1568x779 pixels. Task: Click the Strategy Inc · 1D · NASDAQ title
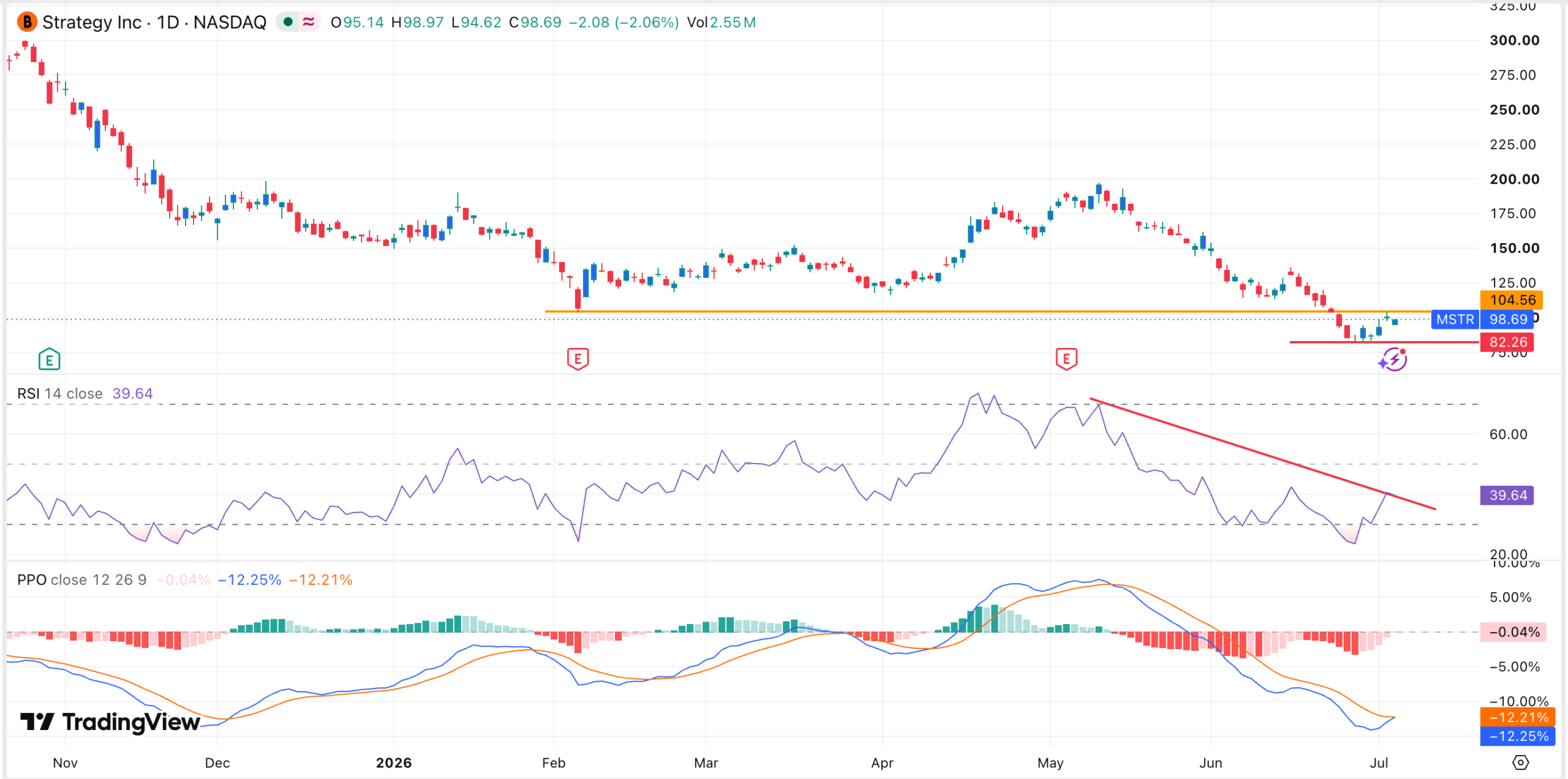point(154,23)
